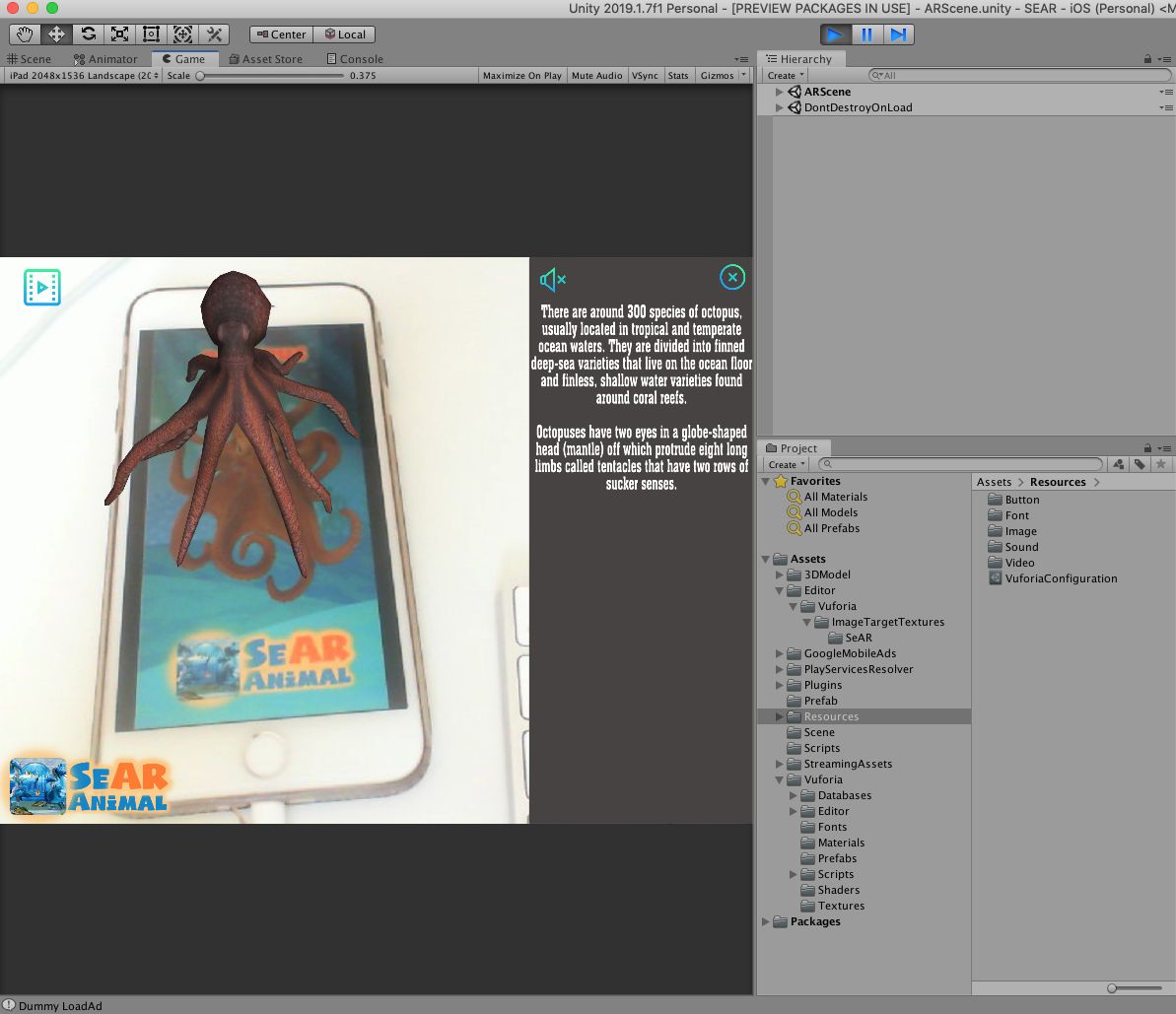Open the Gizmos dropdown
Screen dimensions: 1176x1014
(722, 76)
